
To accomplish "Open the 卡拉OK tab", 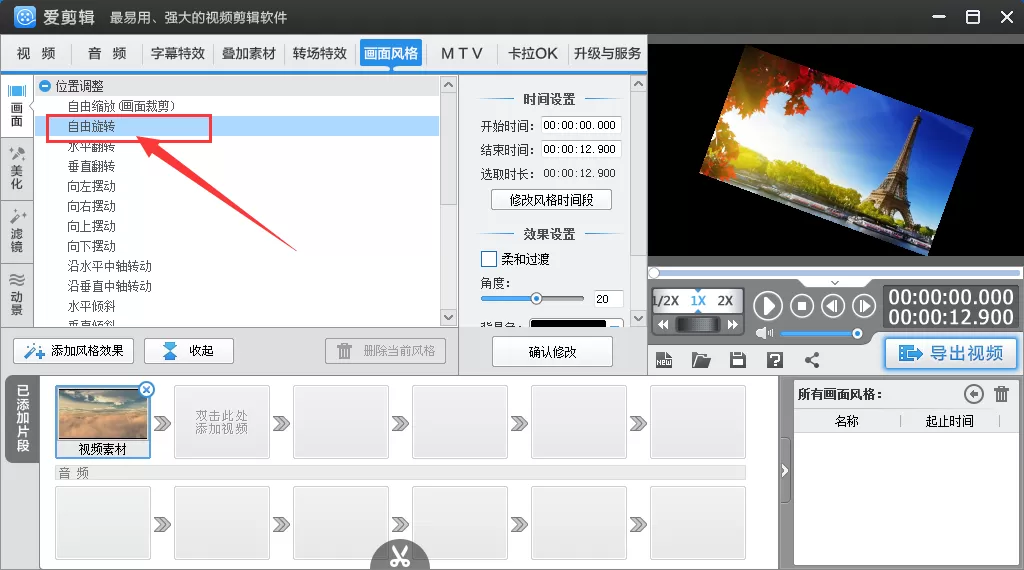I will coord(533,54).
